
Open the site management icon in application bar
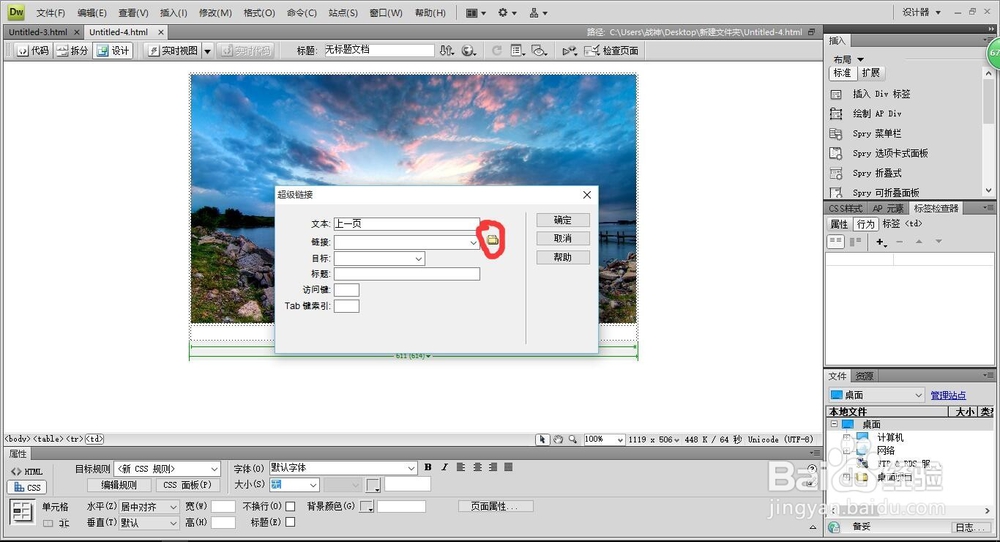(538, 13)
